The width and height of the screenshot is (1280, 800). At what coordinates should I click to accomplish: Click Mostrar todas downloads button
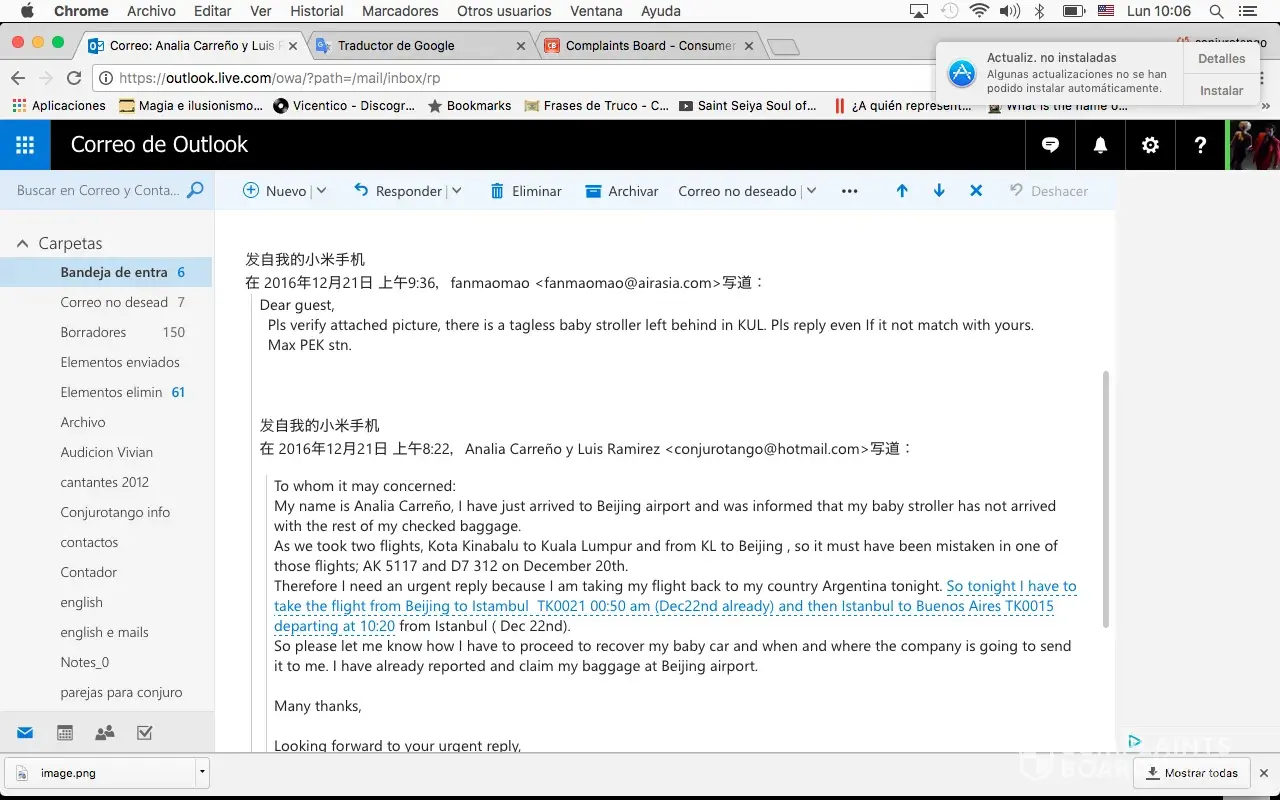(1191, 773)
